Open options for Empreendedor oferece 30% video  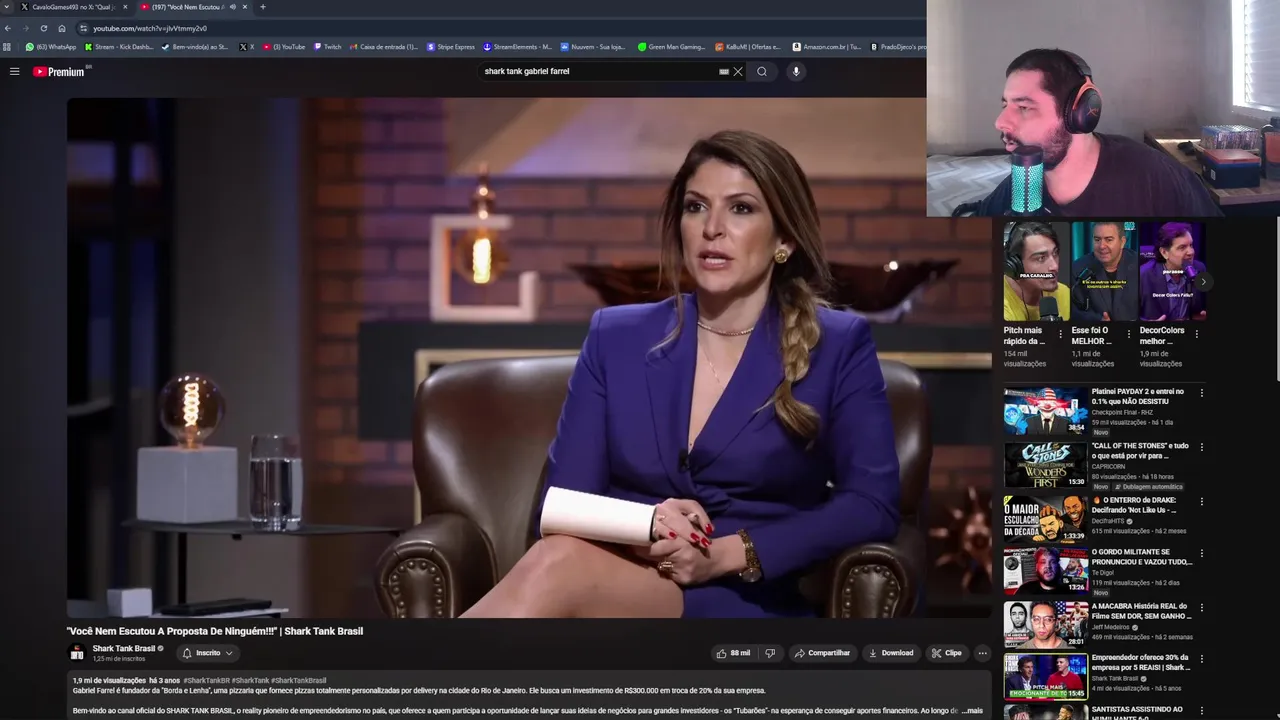point(1202,659)
